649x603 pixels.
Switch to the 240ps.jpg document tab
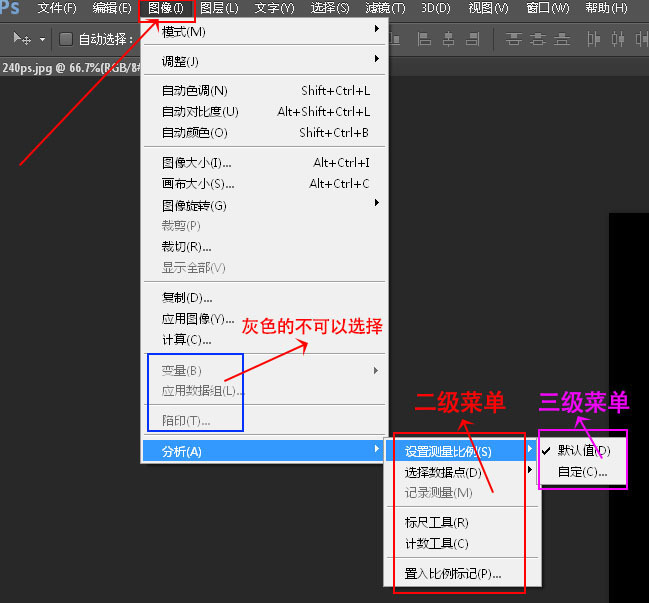coord(70,70)
